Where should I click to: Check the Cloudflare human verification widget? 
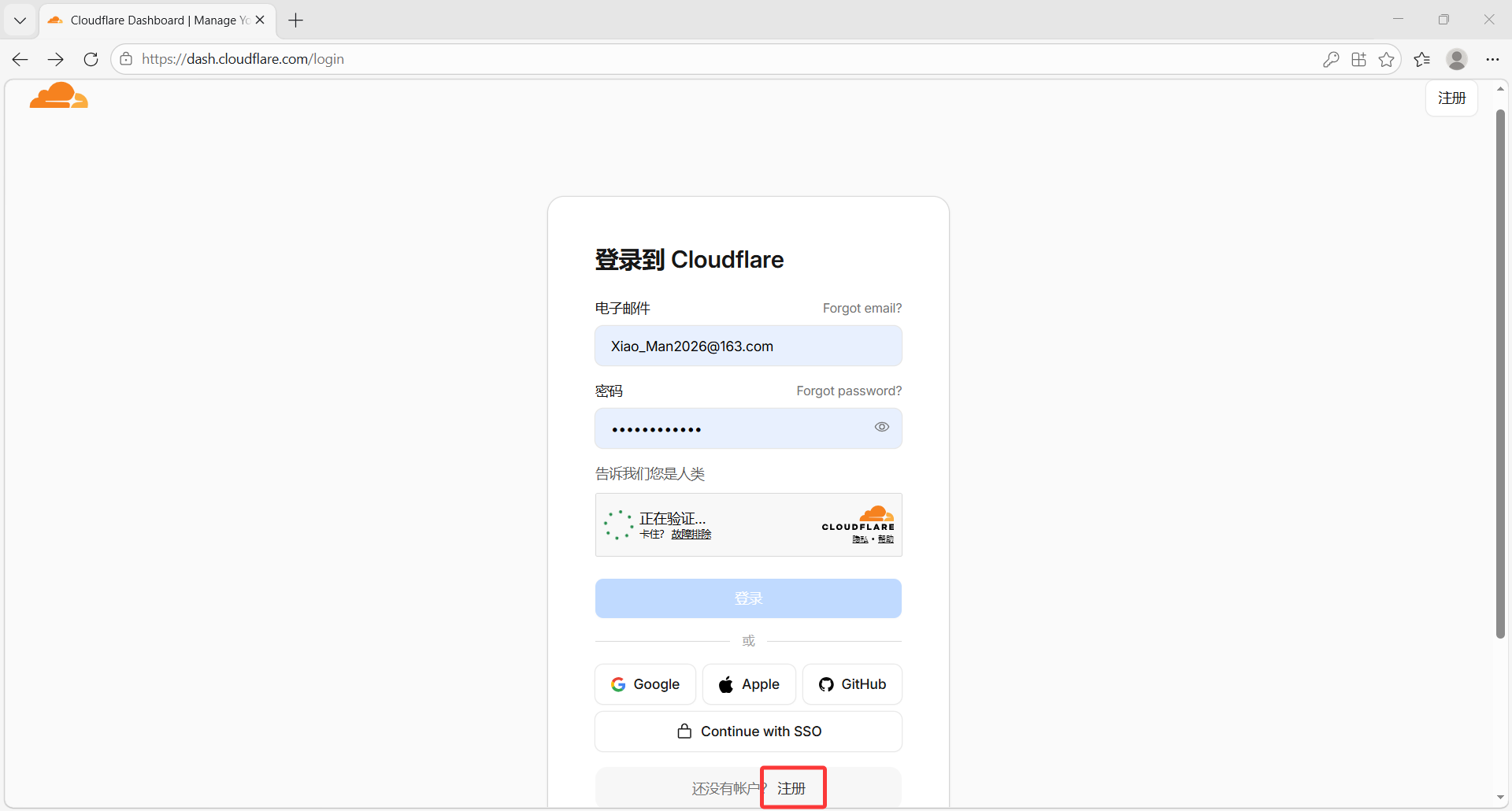click(619, 524)
